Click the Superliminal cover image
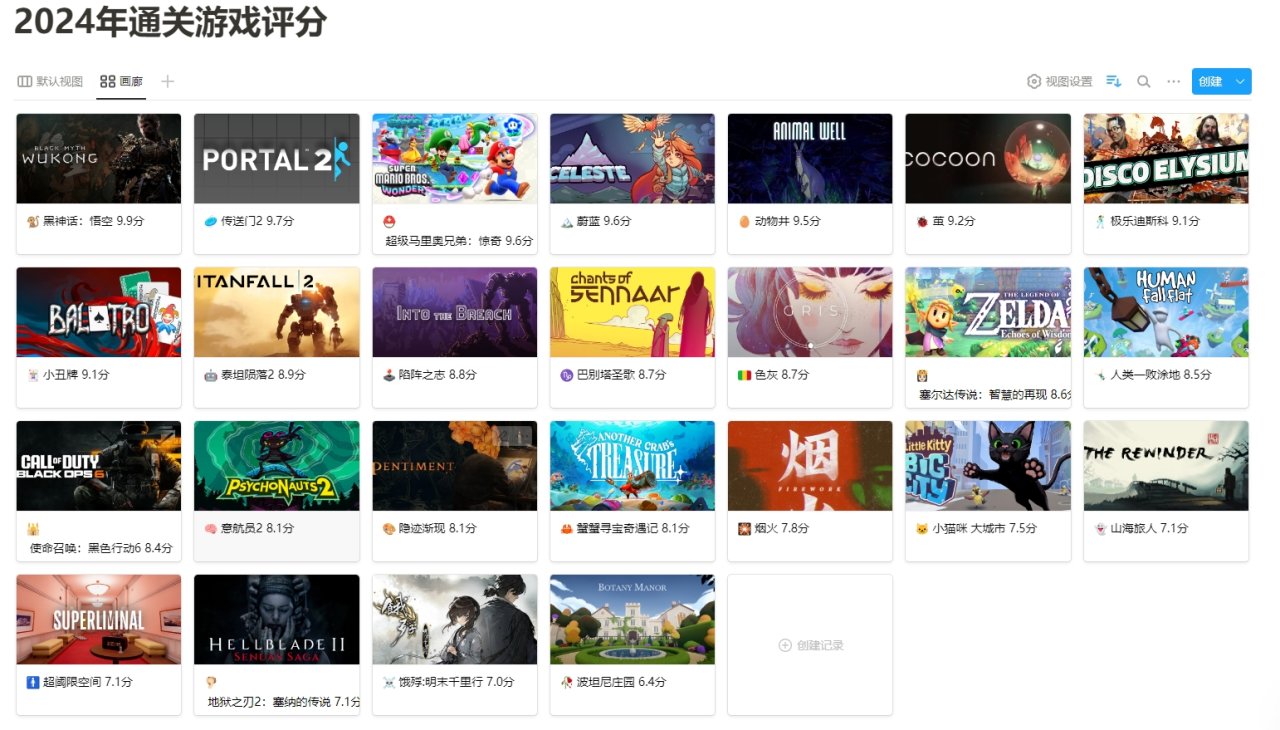The height and width of the screenshot is (730, 1280). 99,619
